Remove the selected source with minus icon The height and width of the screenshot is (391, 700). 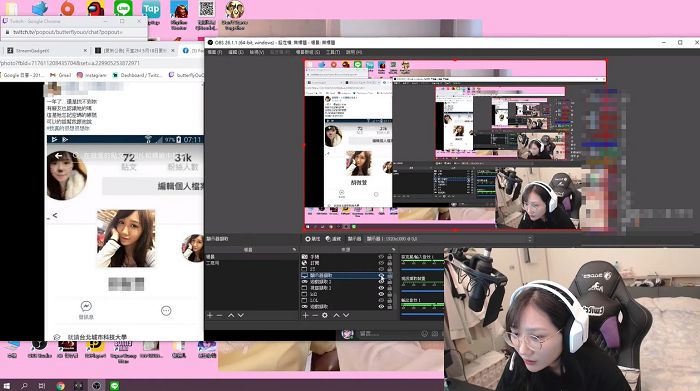pos(315,315)
